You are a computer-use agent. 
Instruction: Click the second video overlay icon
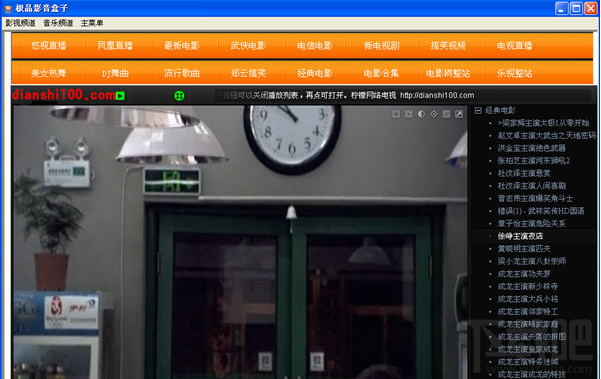coord(409,114)
